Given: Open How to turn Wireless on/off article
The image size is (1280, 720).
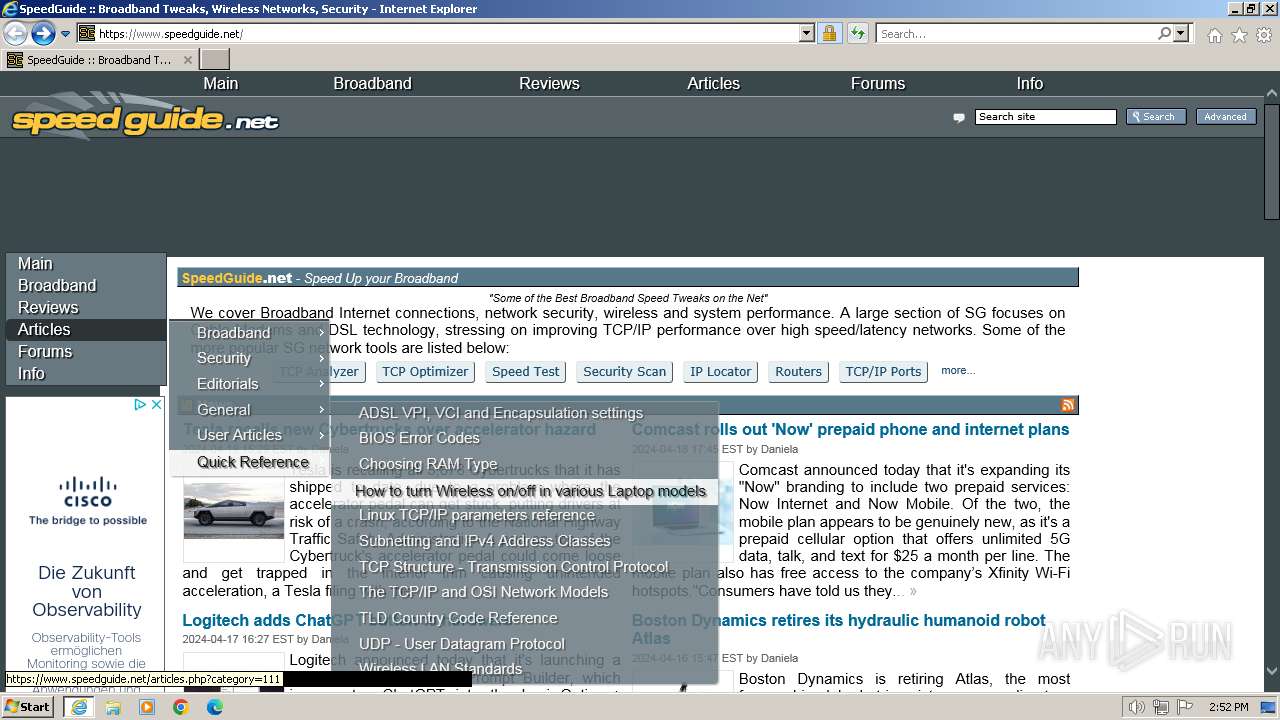Looking at the screenshot, I should [524, 491].
